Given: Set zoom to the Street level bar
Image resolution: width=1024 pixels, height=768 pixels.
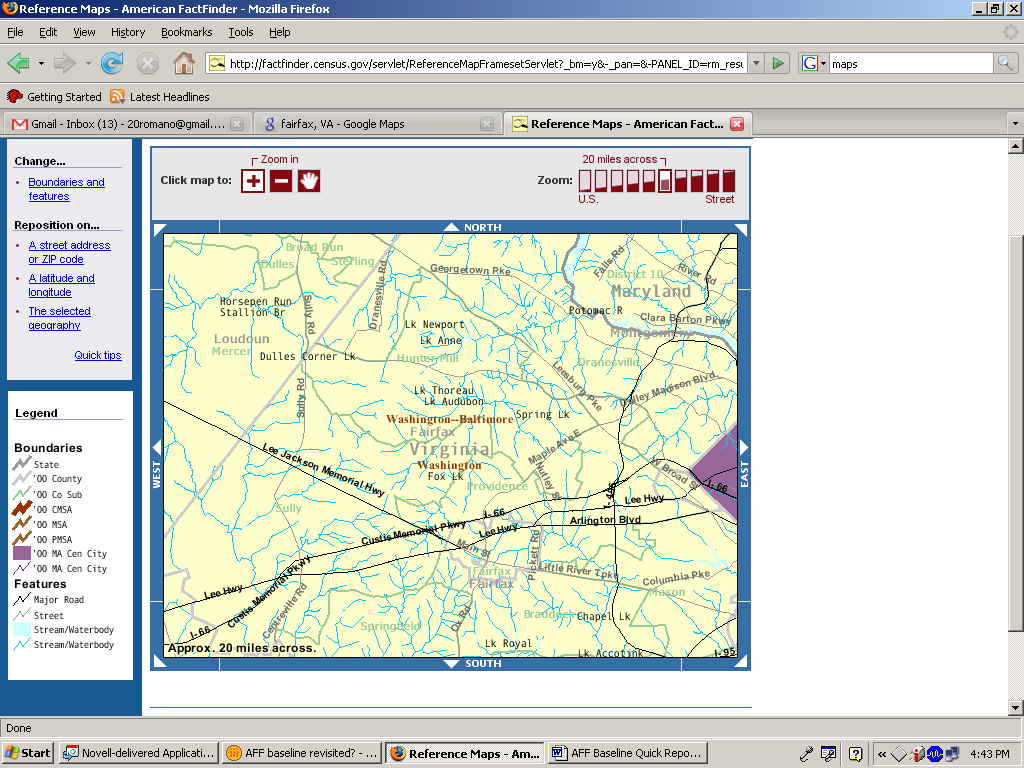Looking at the screenshot, I should (x=729, y=181).
